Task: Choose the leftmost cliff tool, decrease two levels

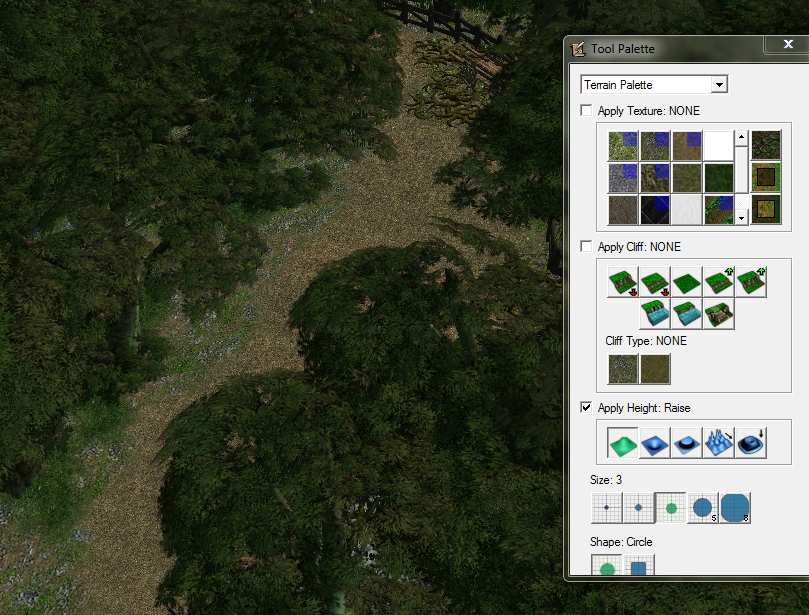Action: [623, 282]
